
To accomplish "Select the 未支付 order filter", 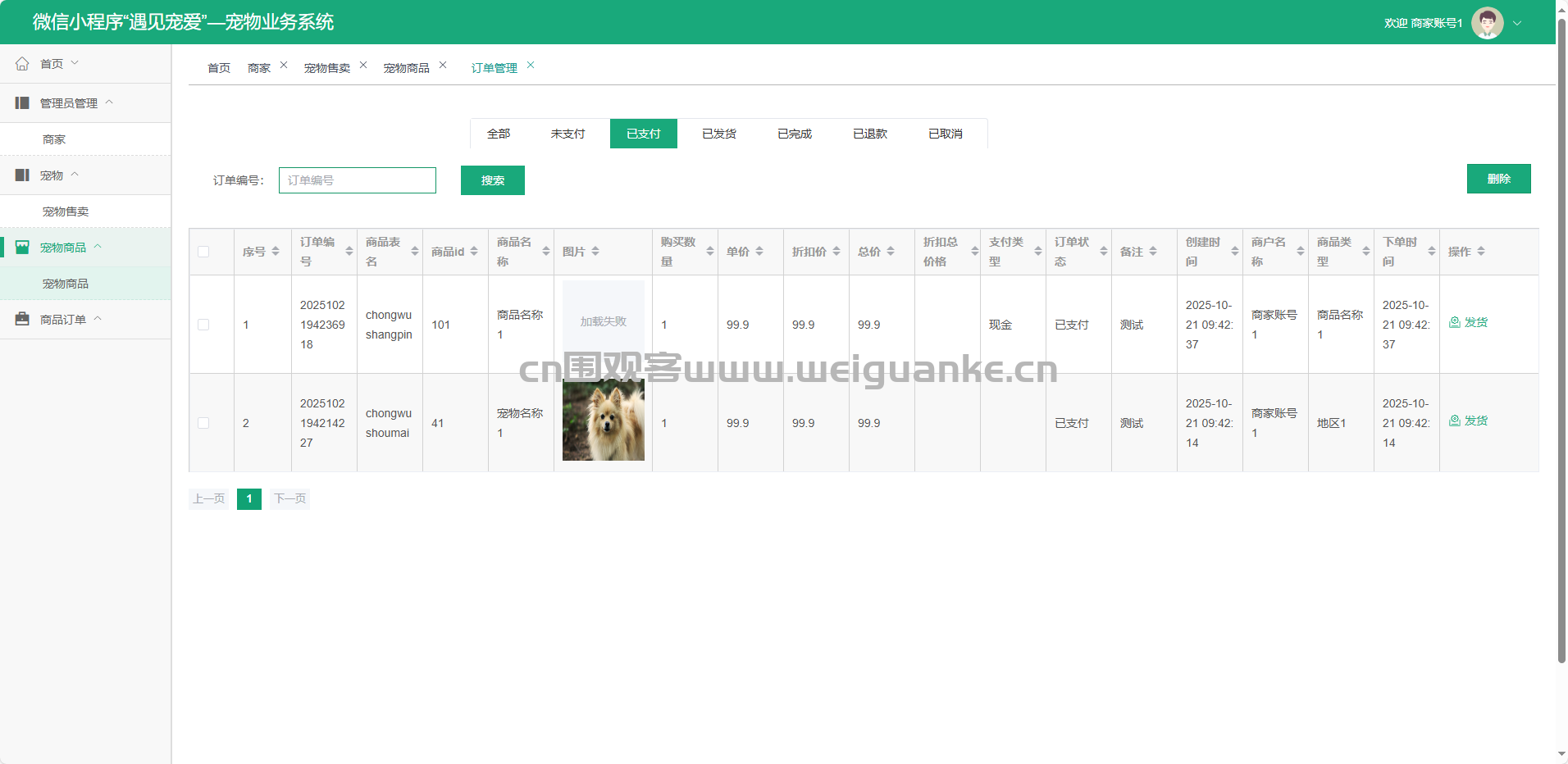I will click(567, 134).
